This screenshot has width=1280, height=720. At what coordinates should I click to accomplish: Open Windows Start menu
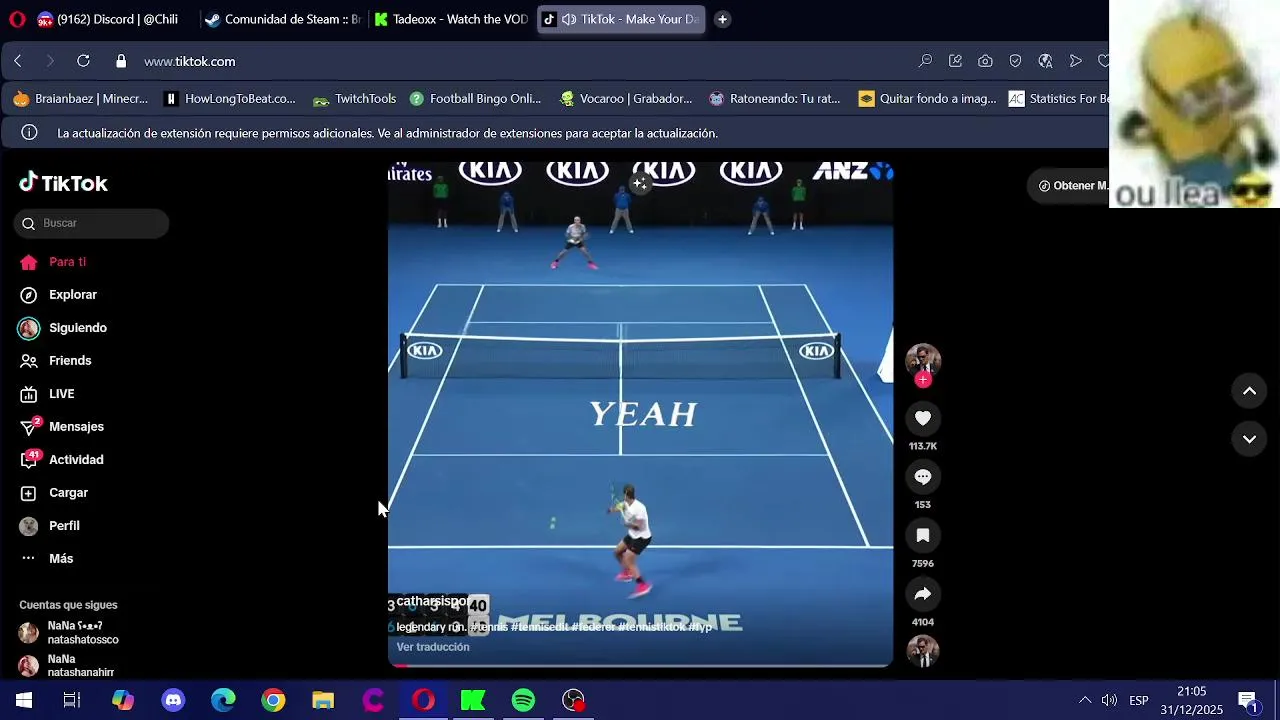[x=24, y=700]
